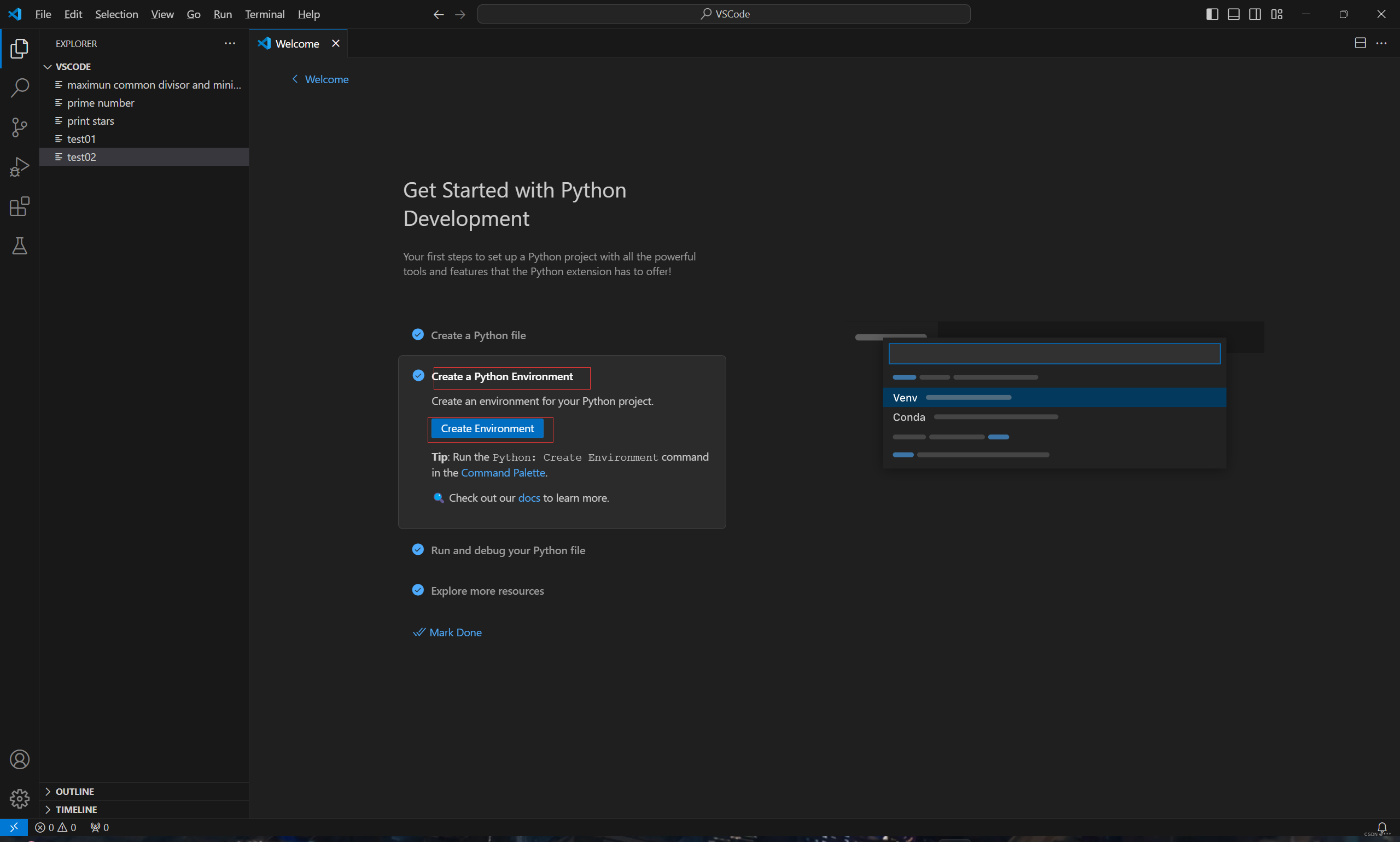Image resolution: width=1400 pixels, height=842 pixels.
Task: Open the Command Palette link
Action: (x=503, y=473)
